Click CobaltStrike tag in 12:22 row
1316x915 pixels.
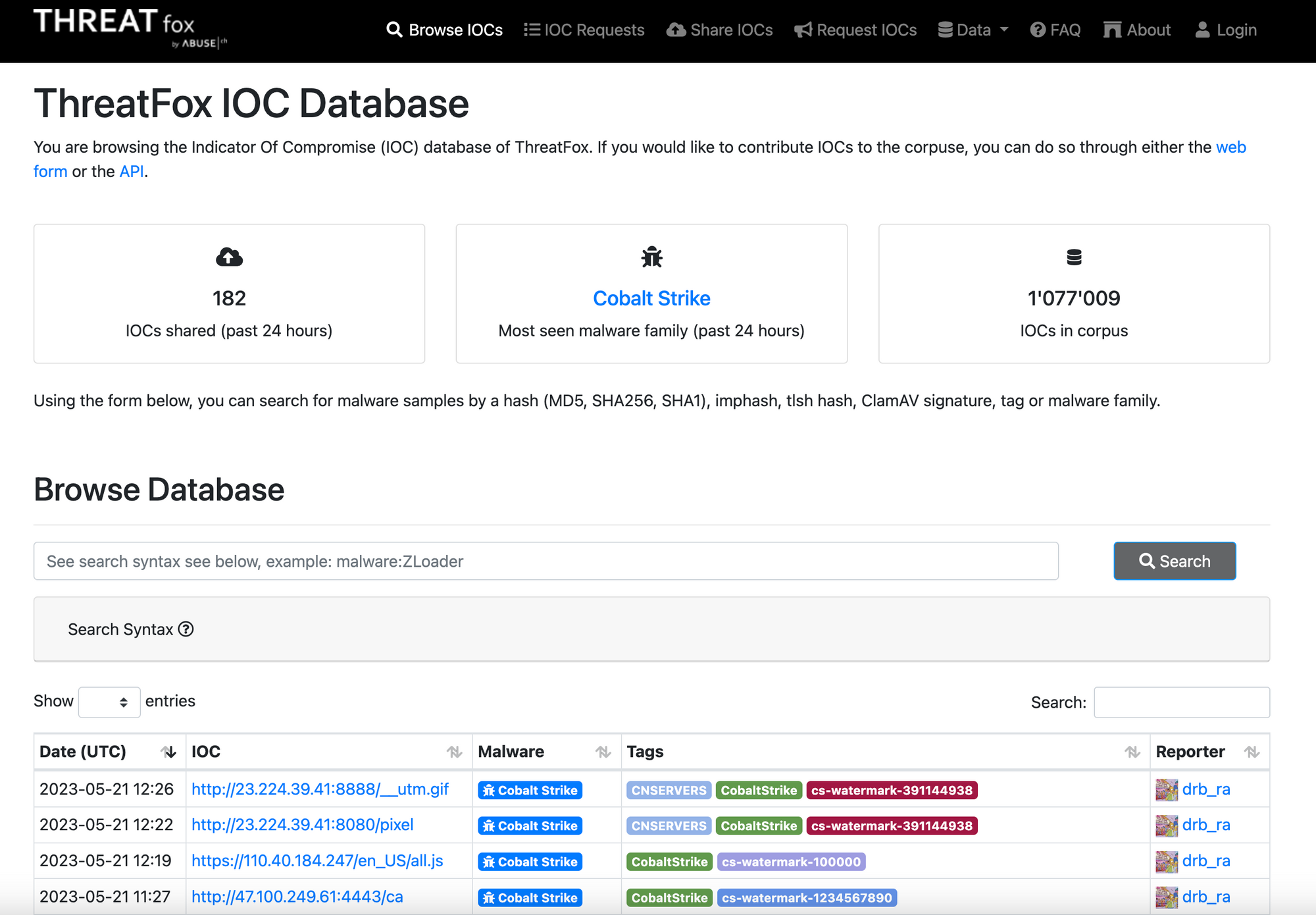[759, 825]
